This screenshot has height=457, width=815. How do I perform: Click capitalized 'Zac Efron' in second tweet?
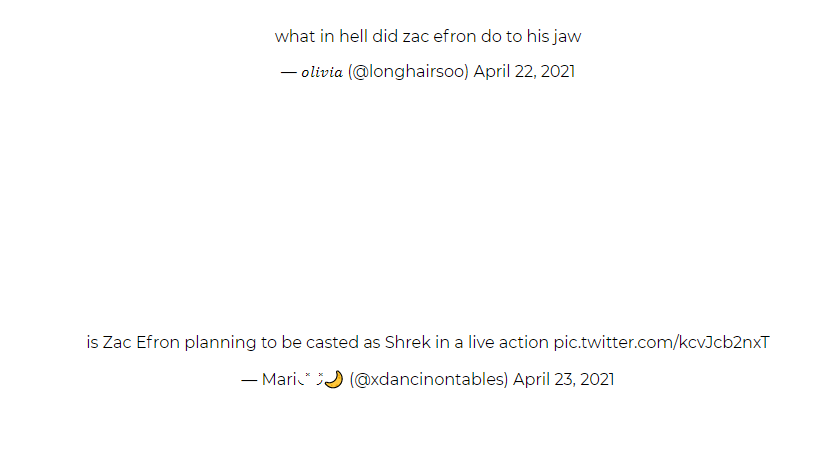pyautogui.click(x=141, y=343)
